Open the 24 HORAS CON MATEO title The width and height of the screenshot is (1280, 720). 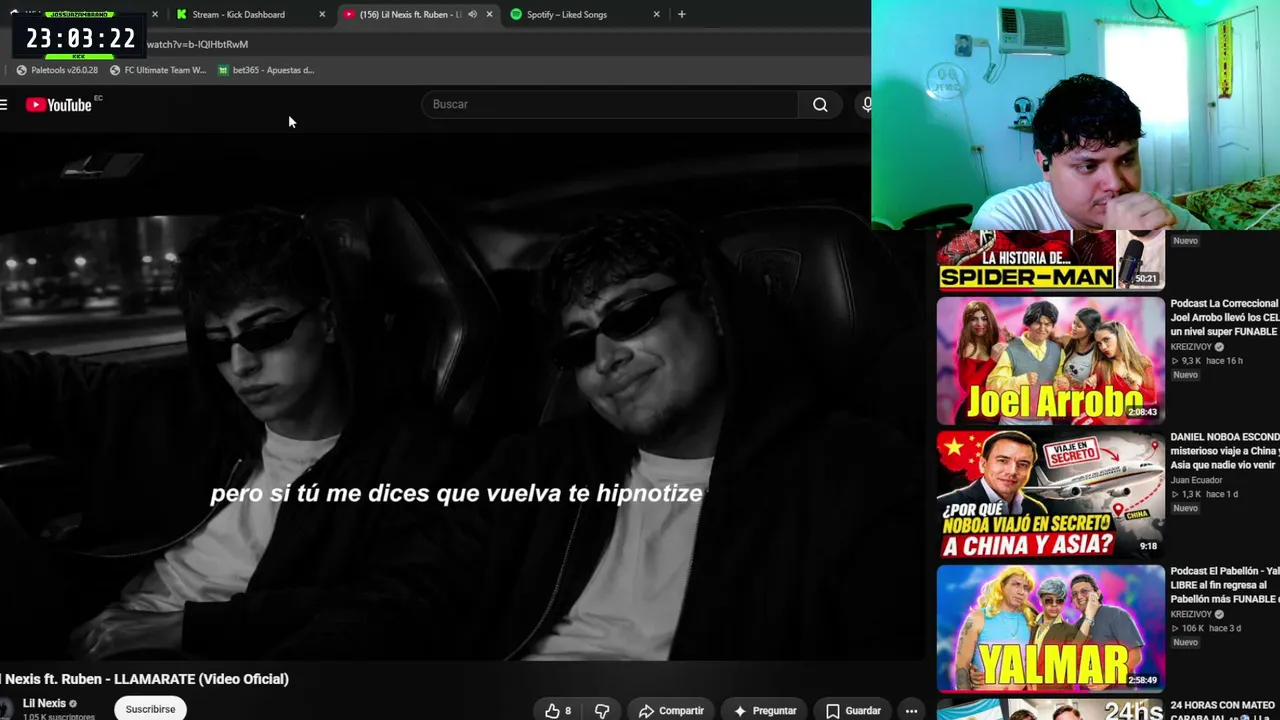[1225, 711]
